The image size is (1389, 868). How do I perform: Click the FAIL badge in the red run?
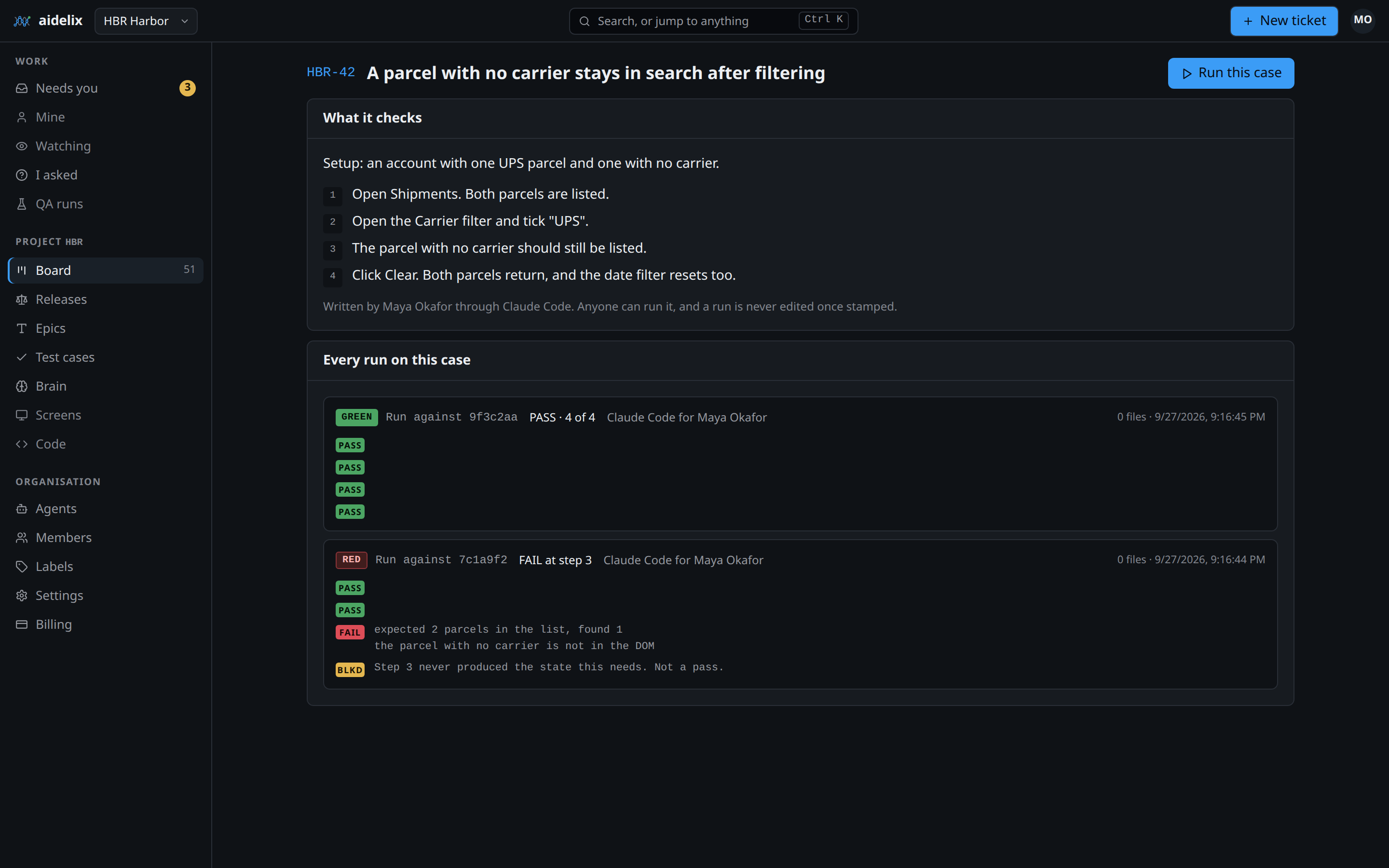(350, 633)
